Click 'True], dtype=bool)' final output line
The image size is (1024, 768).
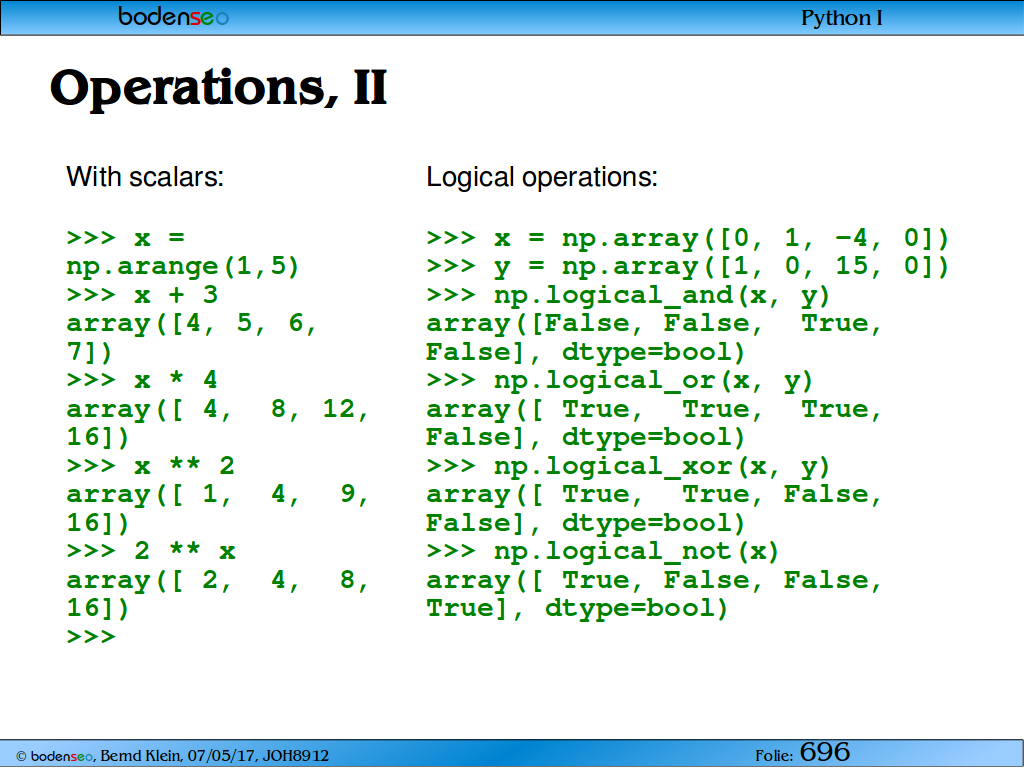pyautogui.click(x=577, y=609)
